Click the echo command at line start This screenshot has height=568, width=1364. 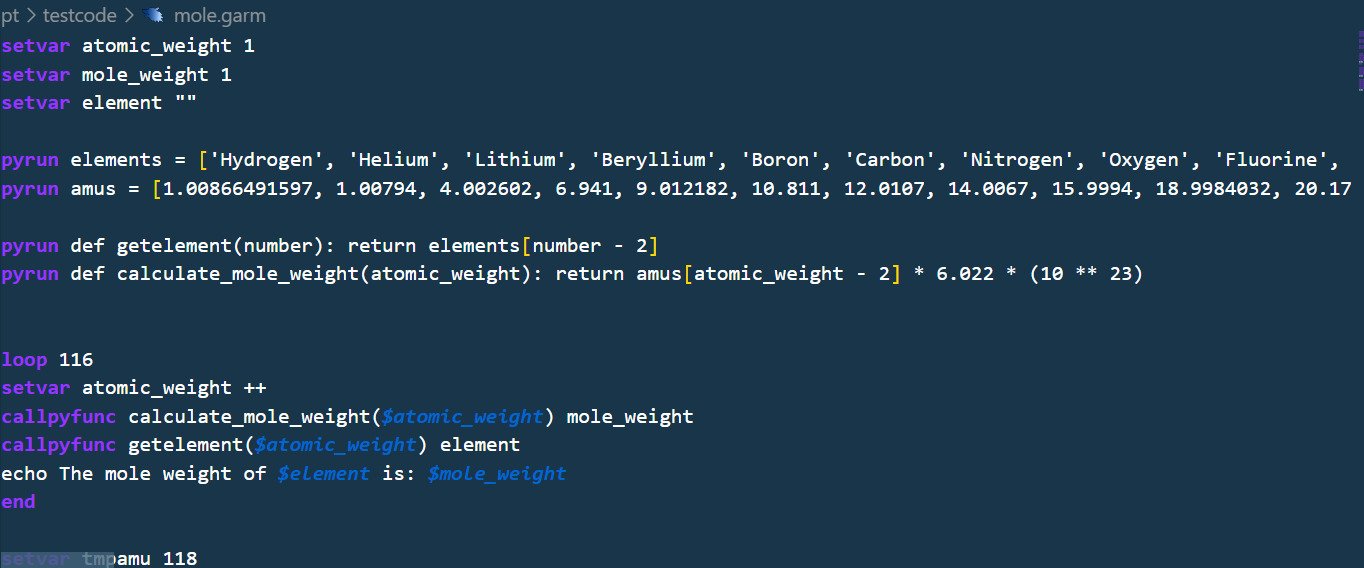tap(24, 473)
